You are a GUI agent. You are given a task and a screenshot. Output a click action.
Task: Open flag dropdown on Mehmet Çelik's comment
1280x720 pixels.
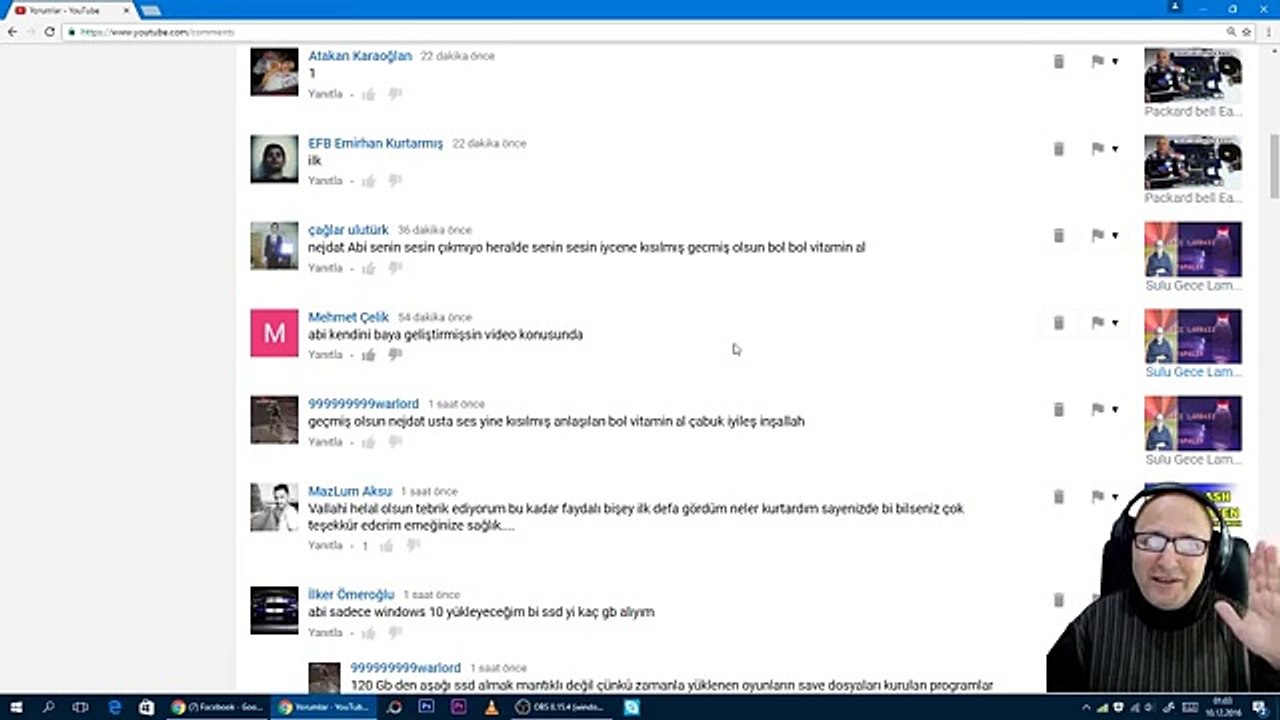(1115, 323)
